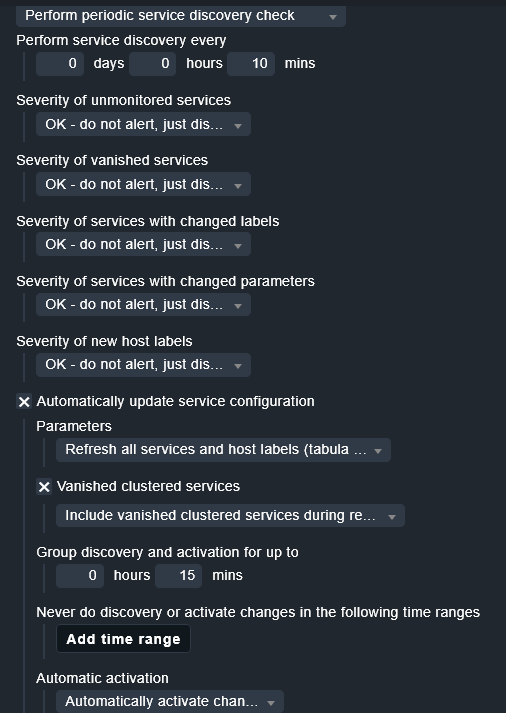Open the changed parameters severity dropdown
Screen dimensions: 506x713
[x=143, y=305]
